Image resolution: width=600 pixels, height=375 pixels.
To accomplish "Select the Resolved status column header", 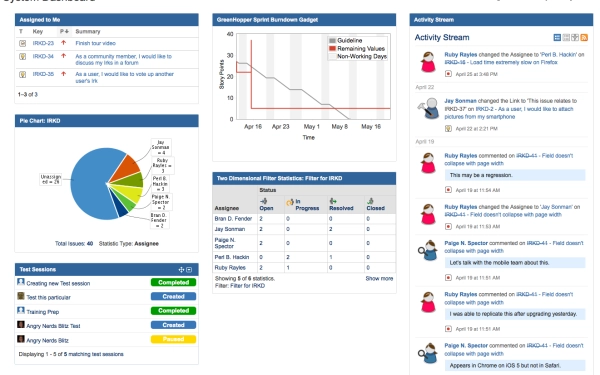I will pyautogui.click(x=341, y=204).
